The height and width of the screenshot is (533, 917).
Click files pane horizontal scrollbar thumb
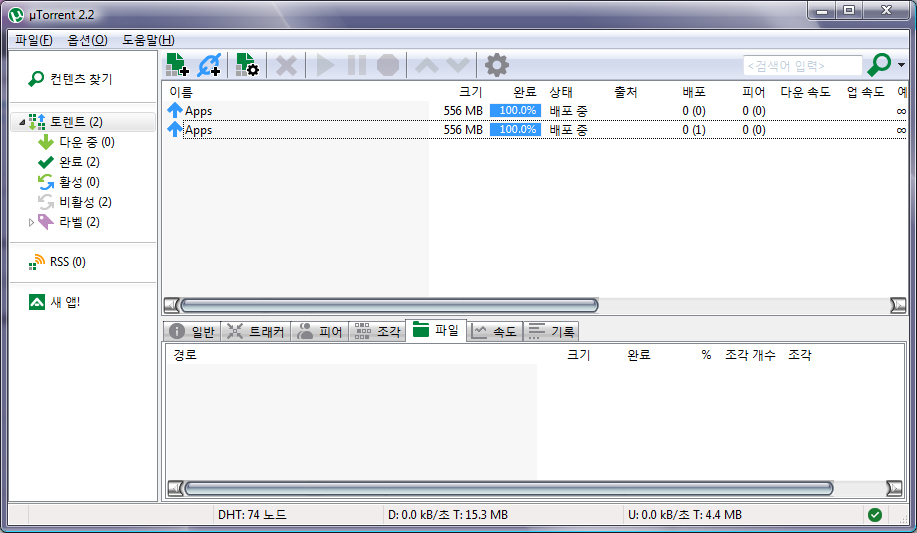point(509,489)
